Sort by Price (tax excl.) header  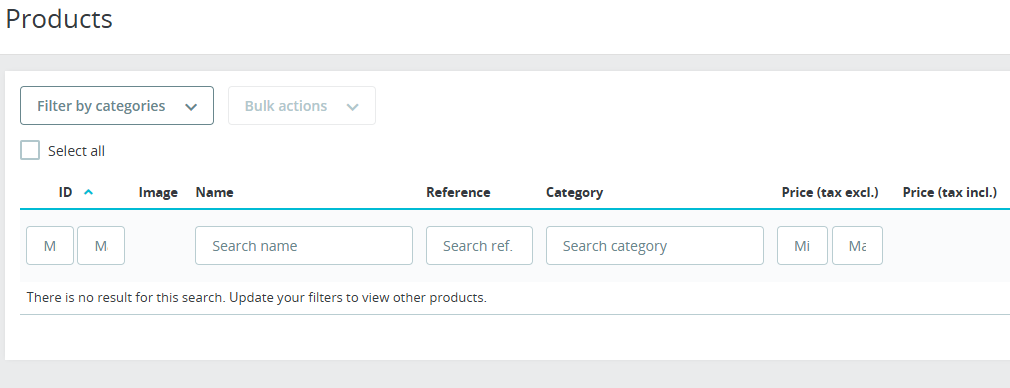click(830, 192)
